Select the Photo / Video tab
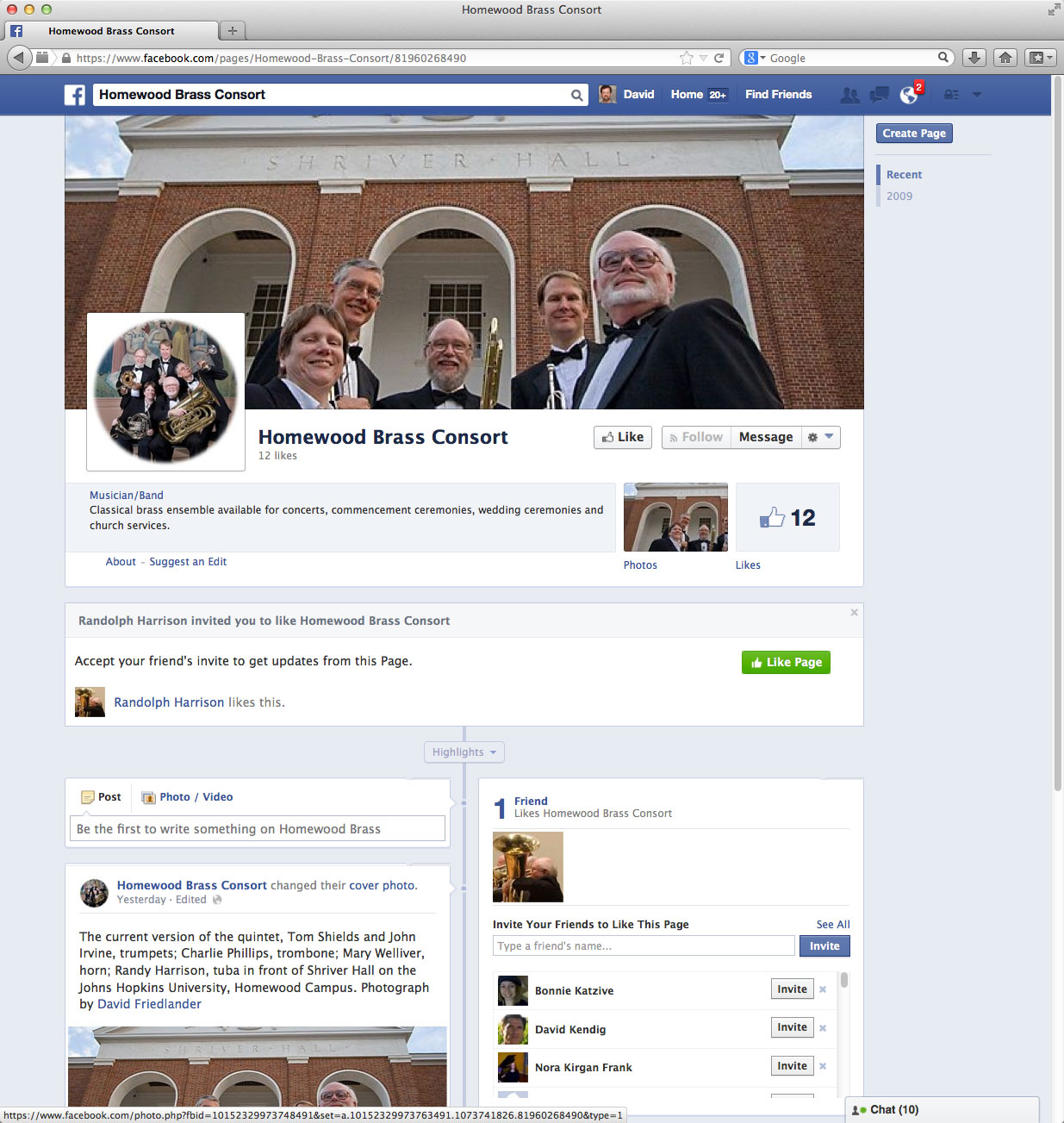The height and width of the screenshot is (1123, 1064). (187, 797)
